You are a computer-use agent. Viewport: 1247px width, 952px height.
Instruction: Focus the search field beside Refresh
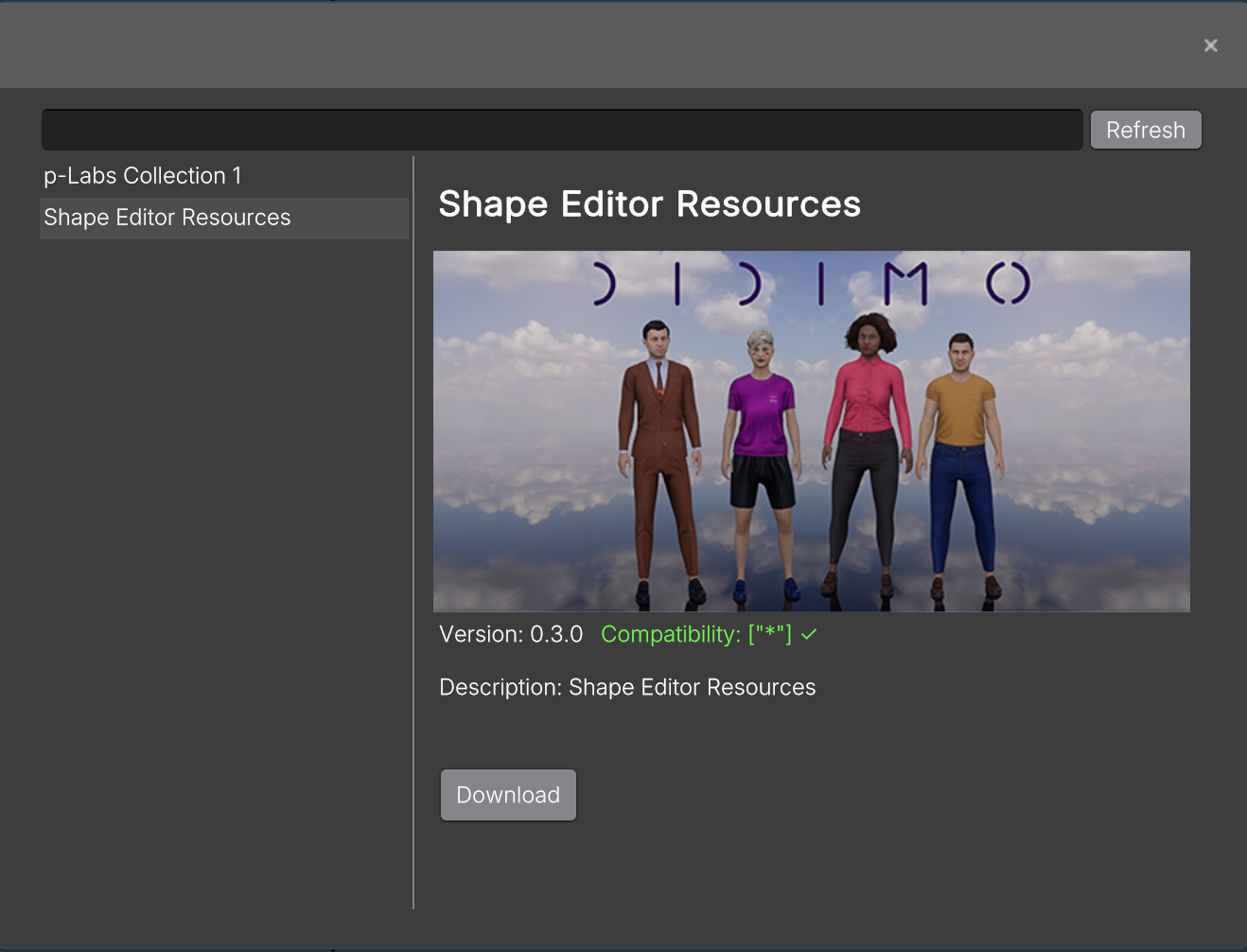click(x=562, y=130)
